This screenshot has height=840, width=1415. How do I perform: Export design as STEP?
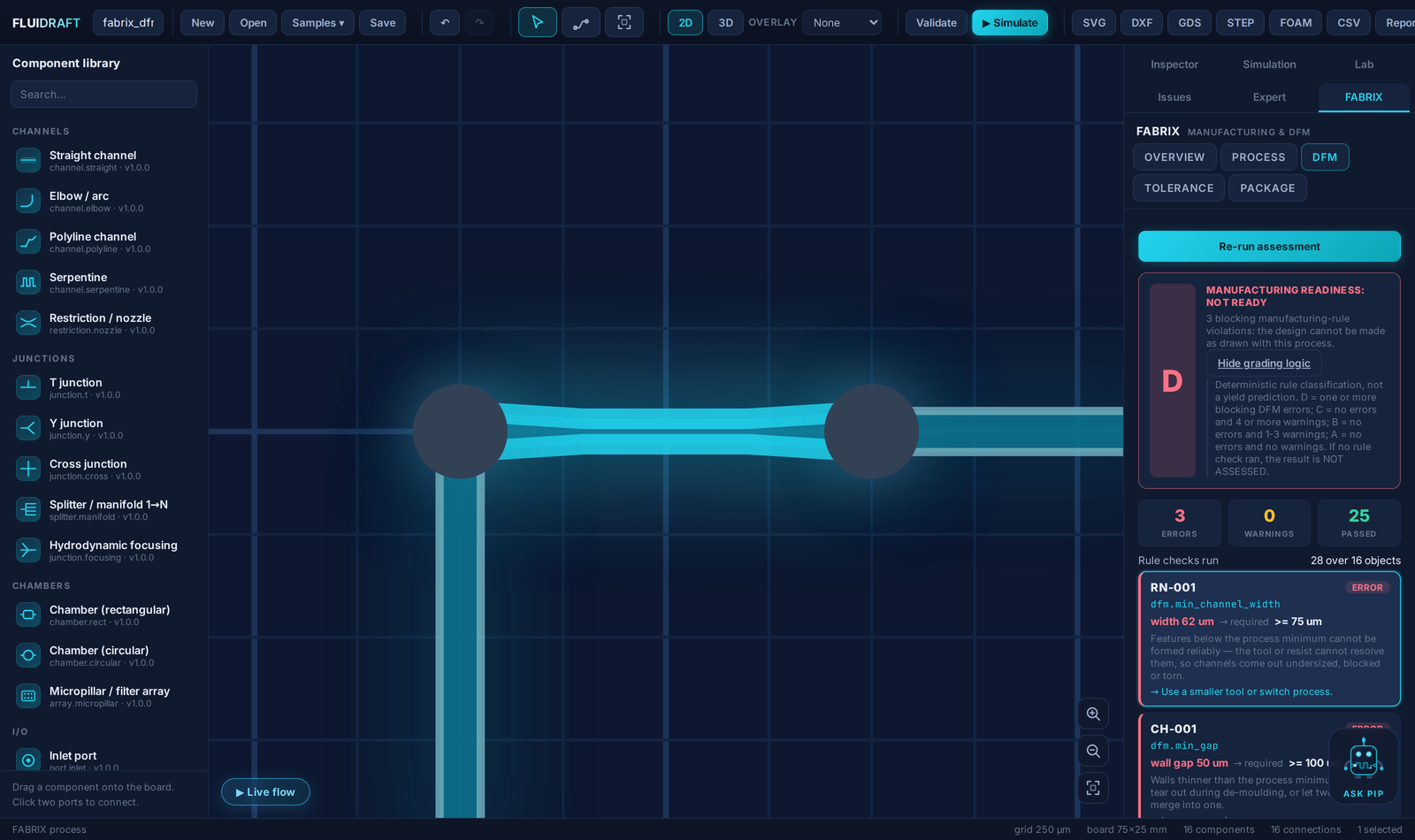(1240, 22)
